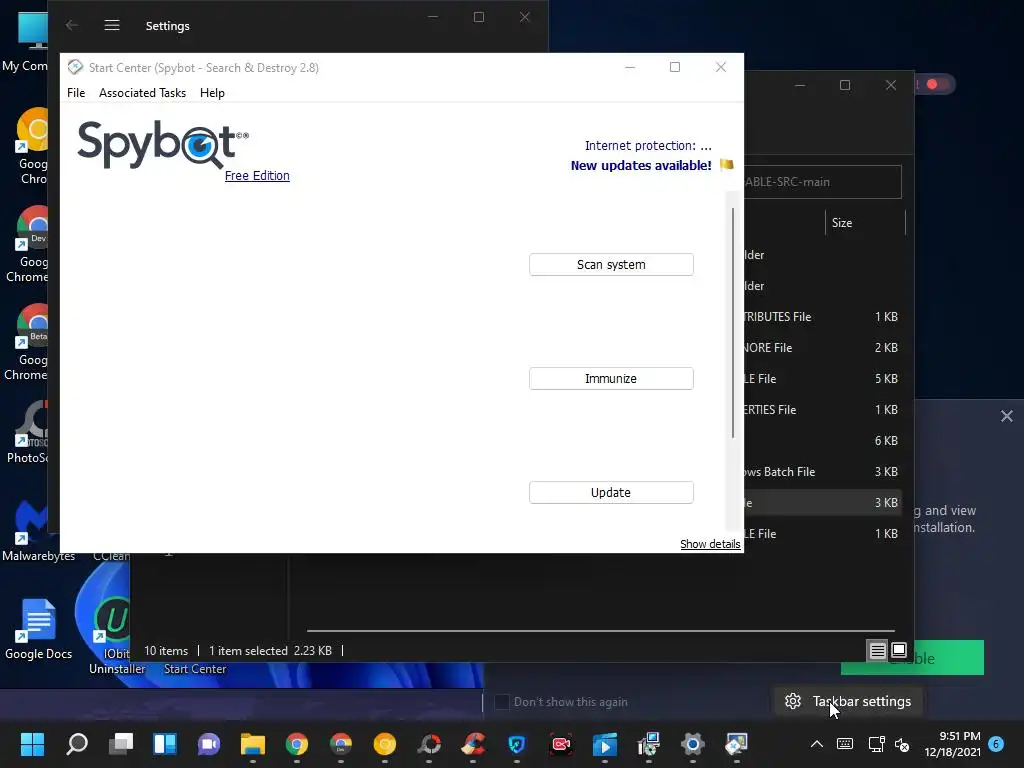
Task: Open the PhotoScape desktop shortcut
Action: [x=27, y=432]
